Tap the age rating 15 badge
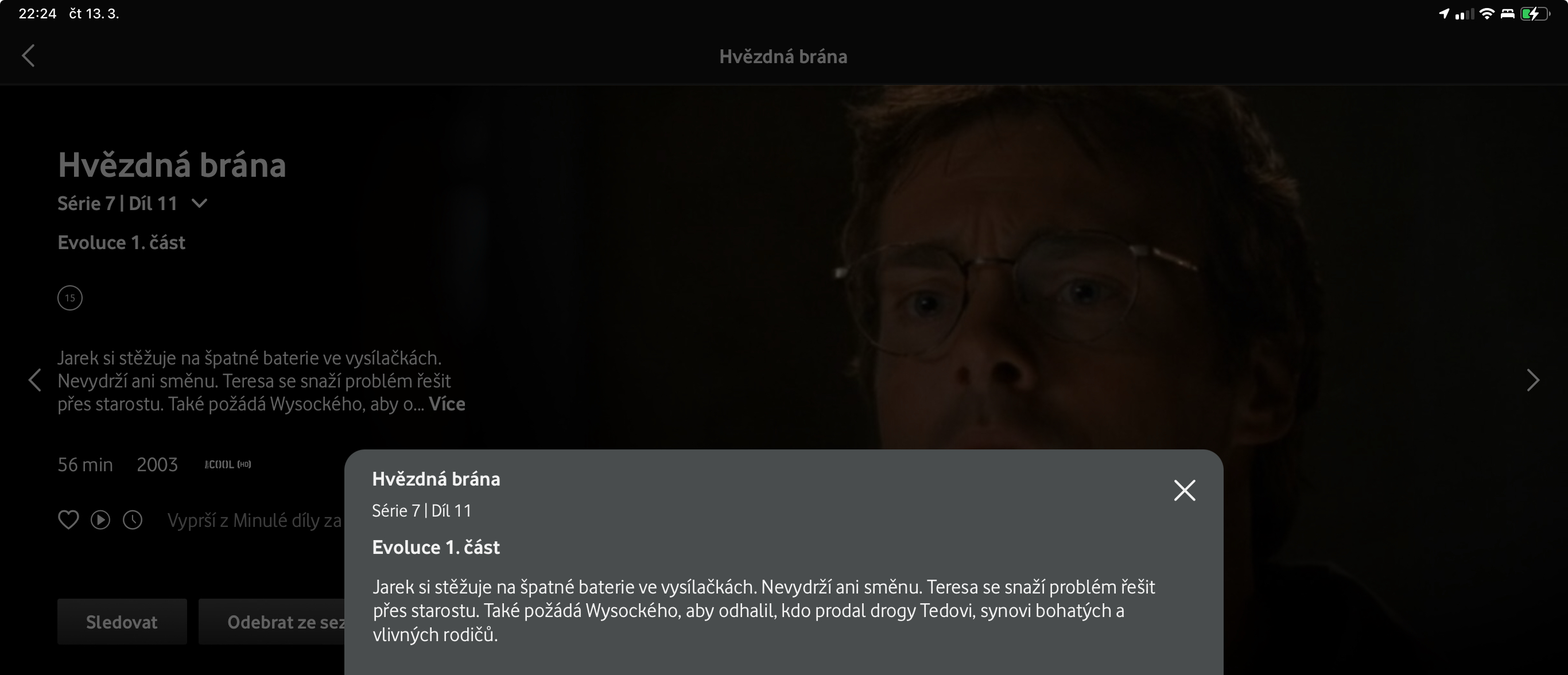Viewport: 1568px width, 675px height. 70,298
